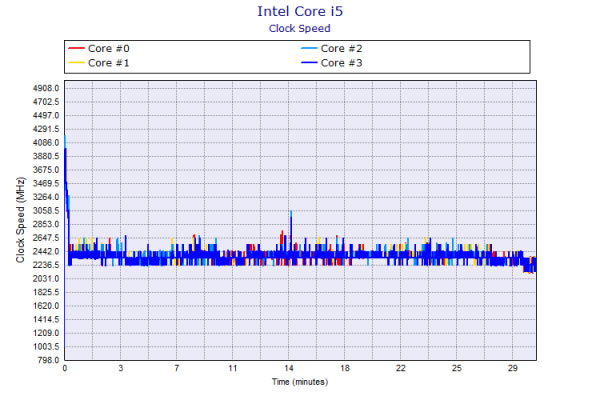Click the Intel Core i5 chart title

[x=300, y=11]
